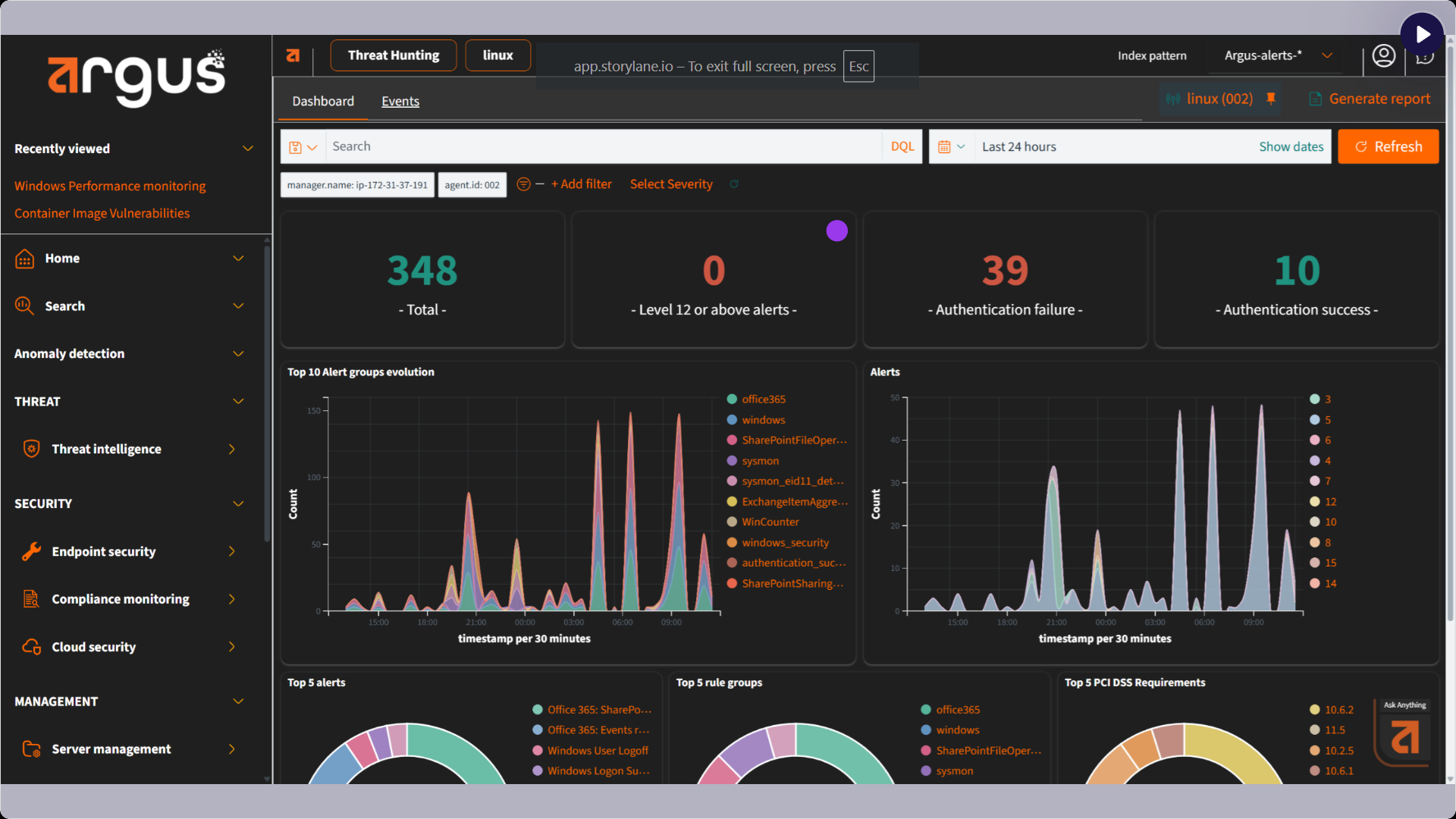Expand the Home menu chevron
The width and height of the screenshot is (1456, 819).
point(238,259)
